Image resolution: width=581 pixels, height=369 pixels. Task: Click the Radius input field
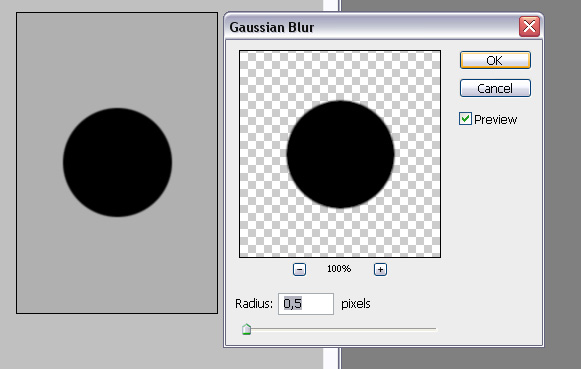(x=306, y=304)
